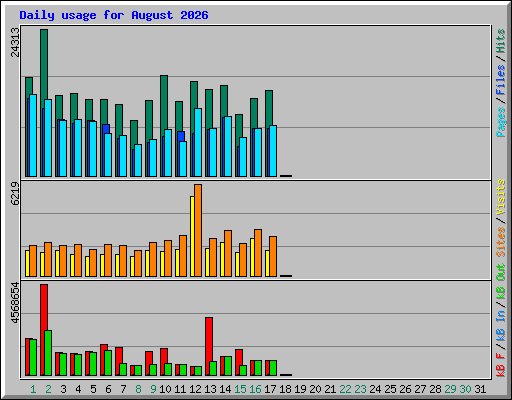This screenshot has width=512, height=400.
Task: Click day 9 on the x-axis
Action: [153, 389]
